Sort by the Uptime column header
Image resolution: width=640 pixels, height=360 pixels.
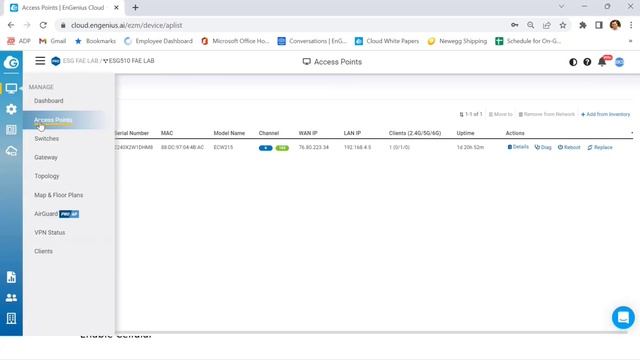coord(465,133)
